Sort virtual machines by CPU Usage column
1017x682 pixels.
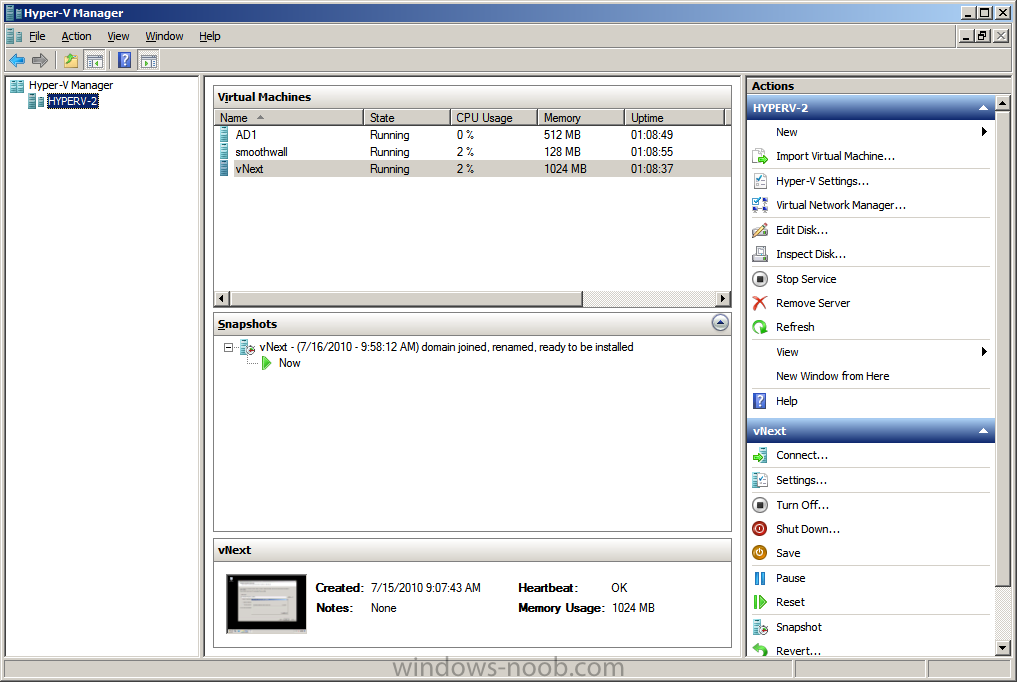(494, 117)
